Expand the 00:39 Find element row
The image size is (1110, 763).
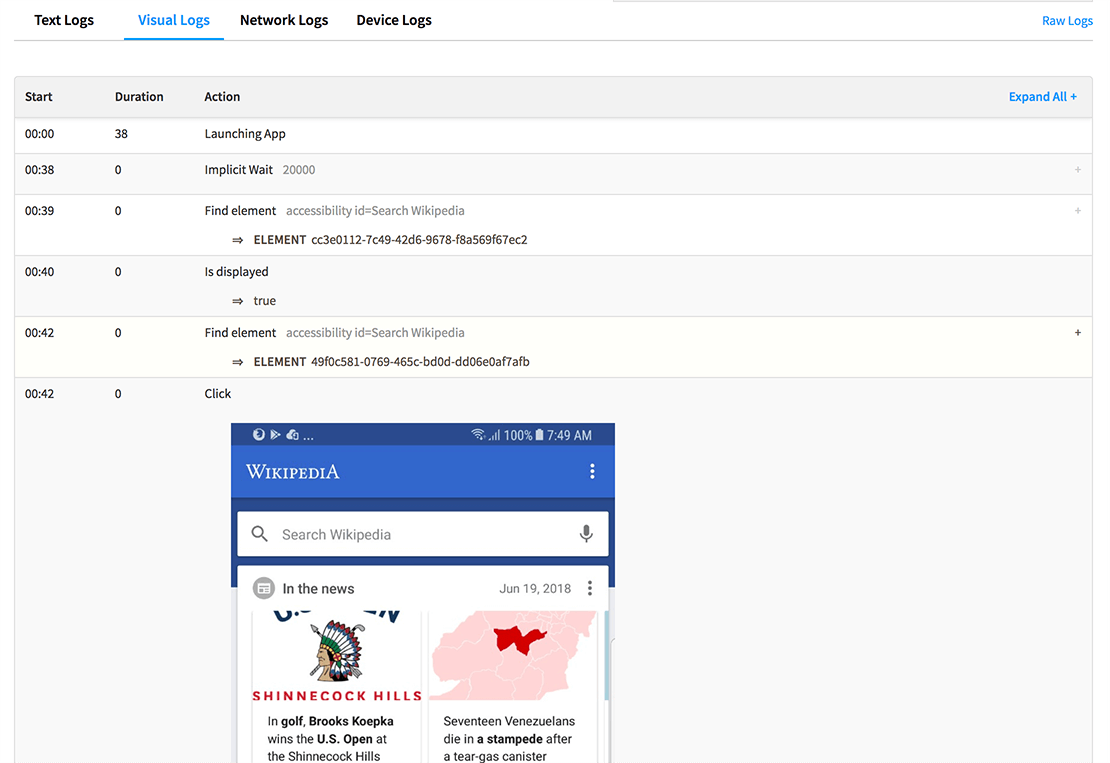1077,211
